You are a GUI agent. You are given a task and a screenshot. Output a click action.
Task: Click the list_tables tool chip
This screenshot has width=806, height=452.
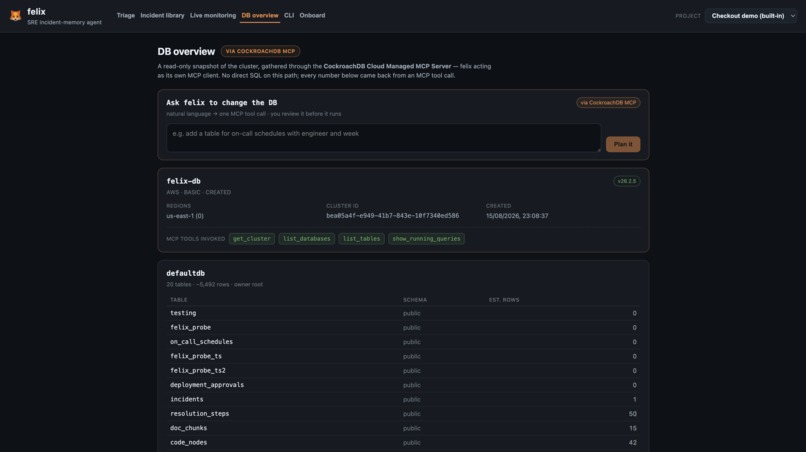click(361, 239)
